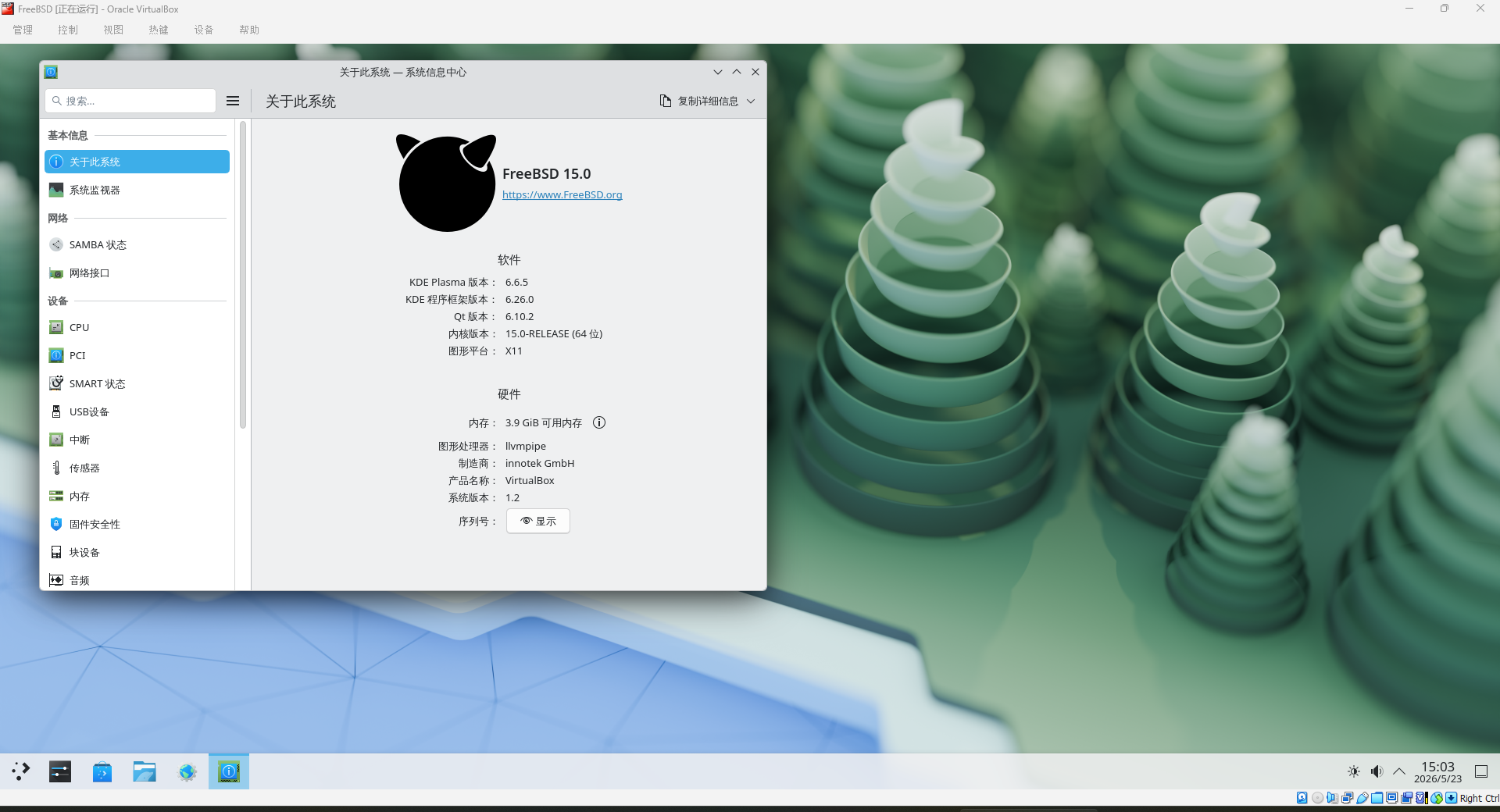This screenshot has width=1500, height=812.
Task: Click the innotek GmbH manufacturer value
Action: [540, 463]
